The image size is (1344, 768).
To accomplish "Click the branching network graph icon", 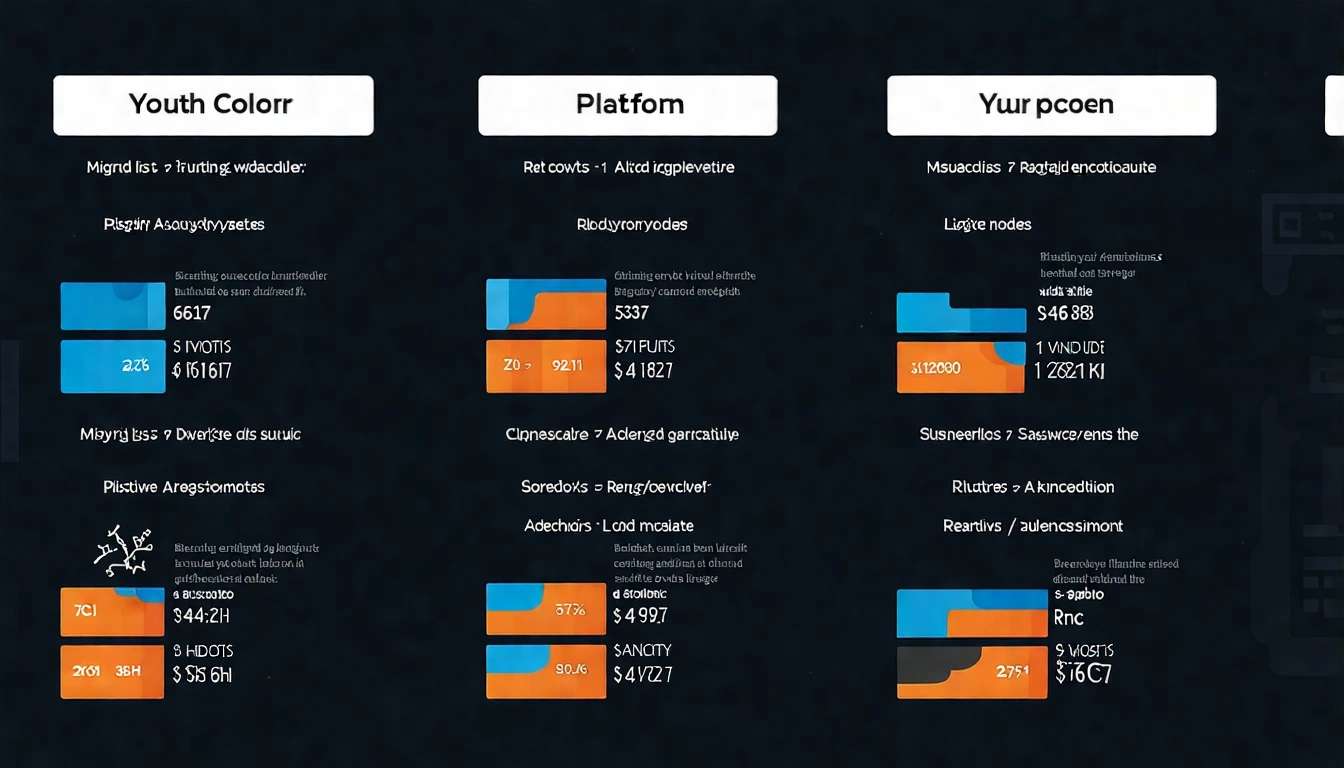I will [x=122, y=550].
